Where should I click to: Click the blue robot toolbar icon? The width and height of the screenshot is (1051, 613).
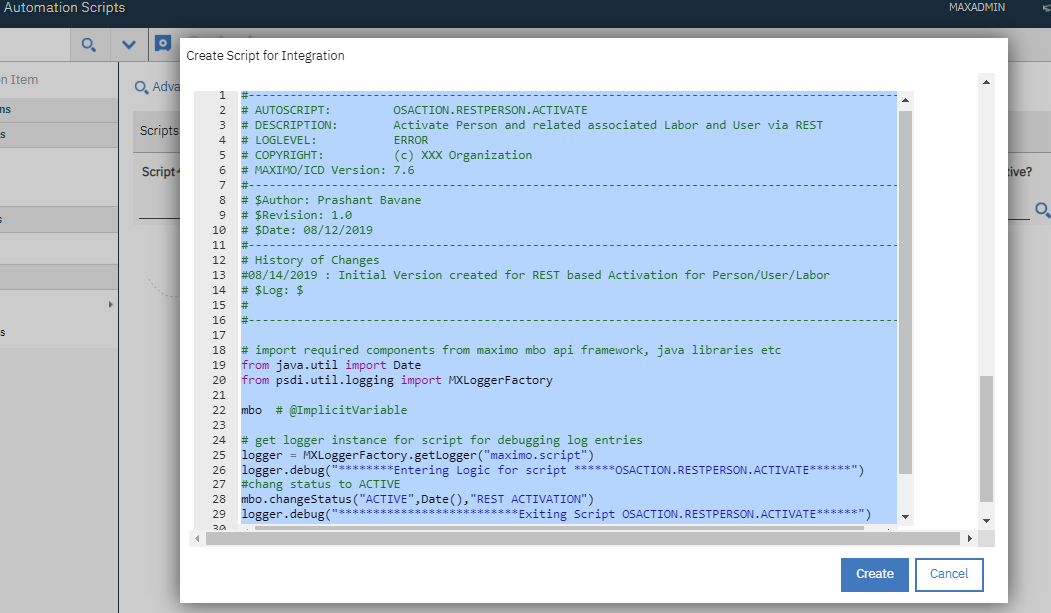click(162, 44)
